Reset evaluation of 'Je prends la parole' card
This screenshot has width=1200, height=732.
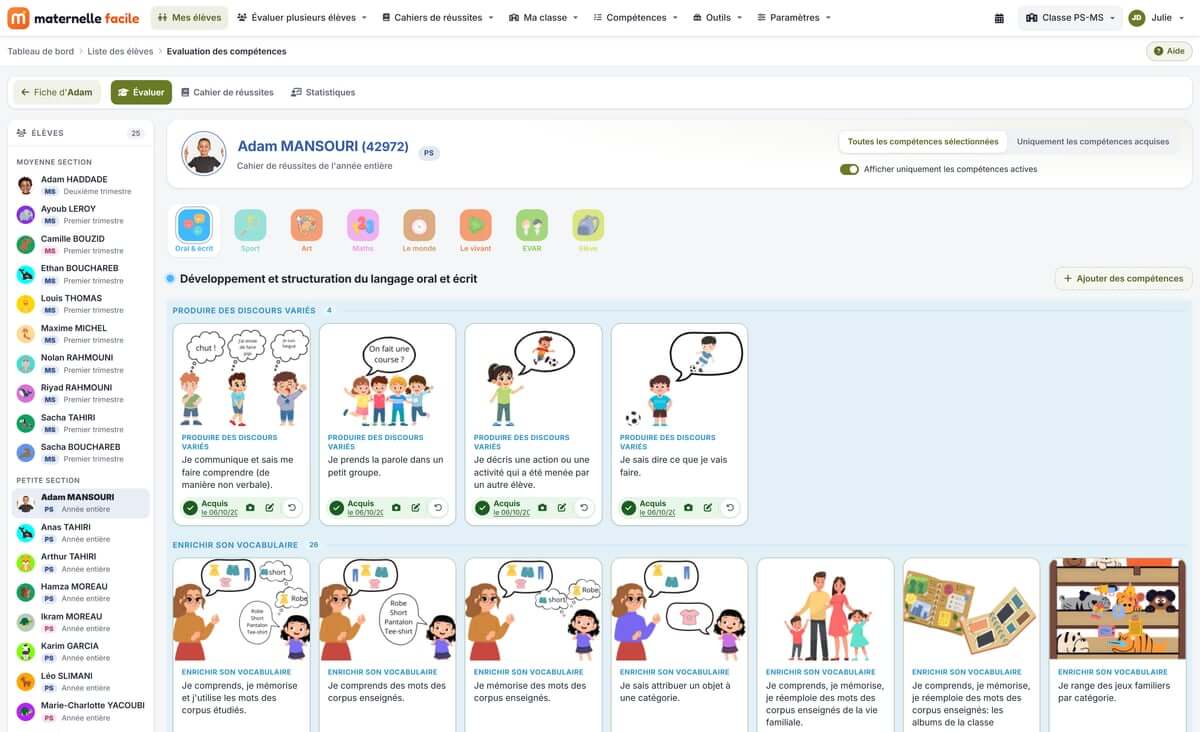click(x=437, y=508)
